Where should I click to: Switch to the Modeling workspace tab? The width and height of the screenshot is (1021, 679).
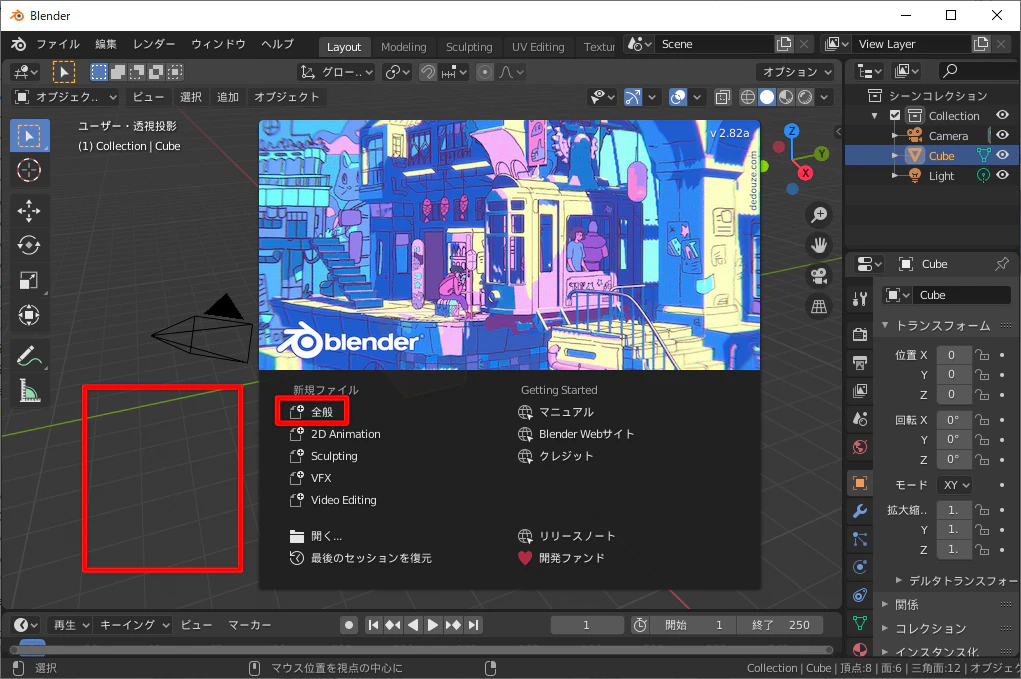(x=404, y=46)
